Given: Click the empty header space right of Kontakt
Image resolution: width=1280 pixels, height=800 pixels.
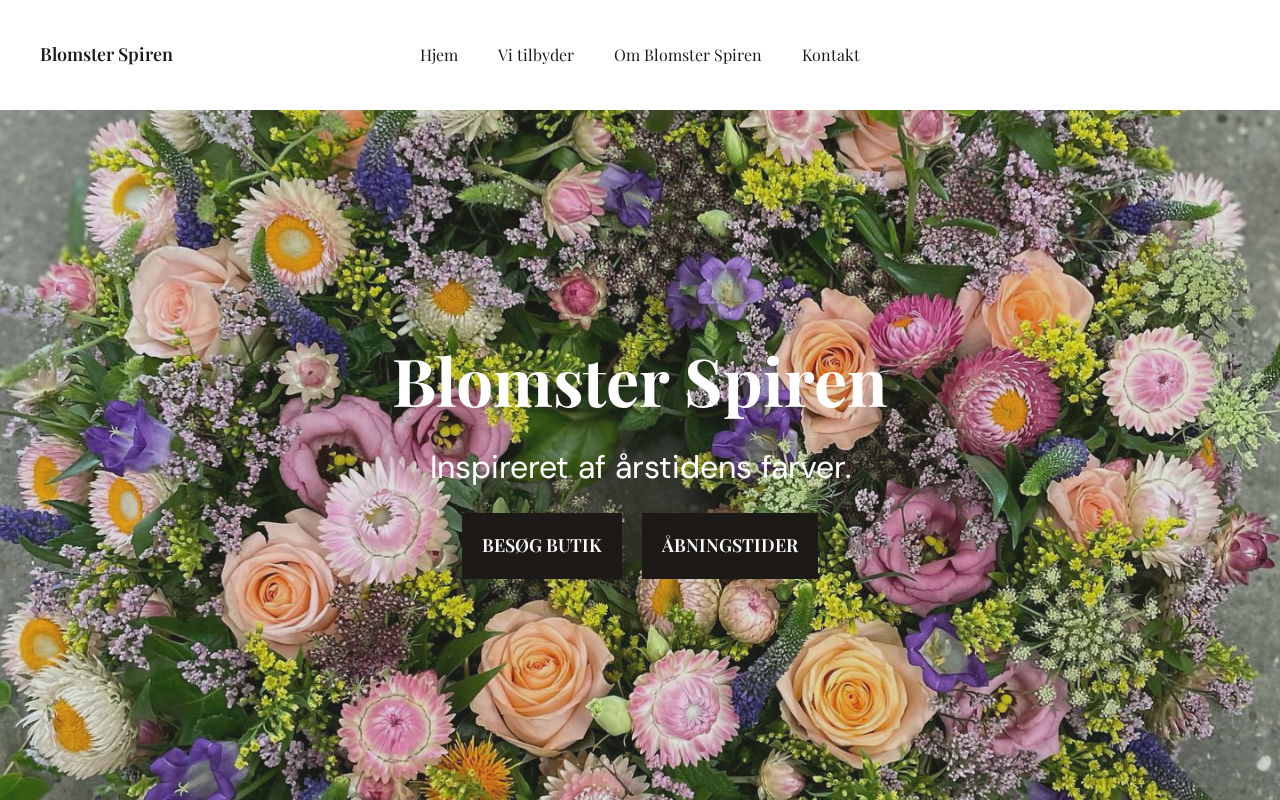Looking at the screenshot, I should (x=1070, y=55).
